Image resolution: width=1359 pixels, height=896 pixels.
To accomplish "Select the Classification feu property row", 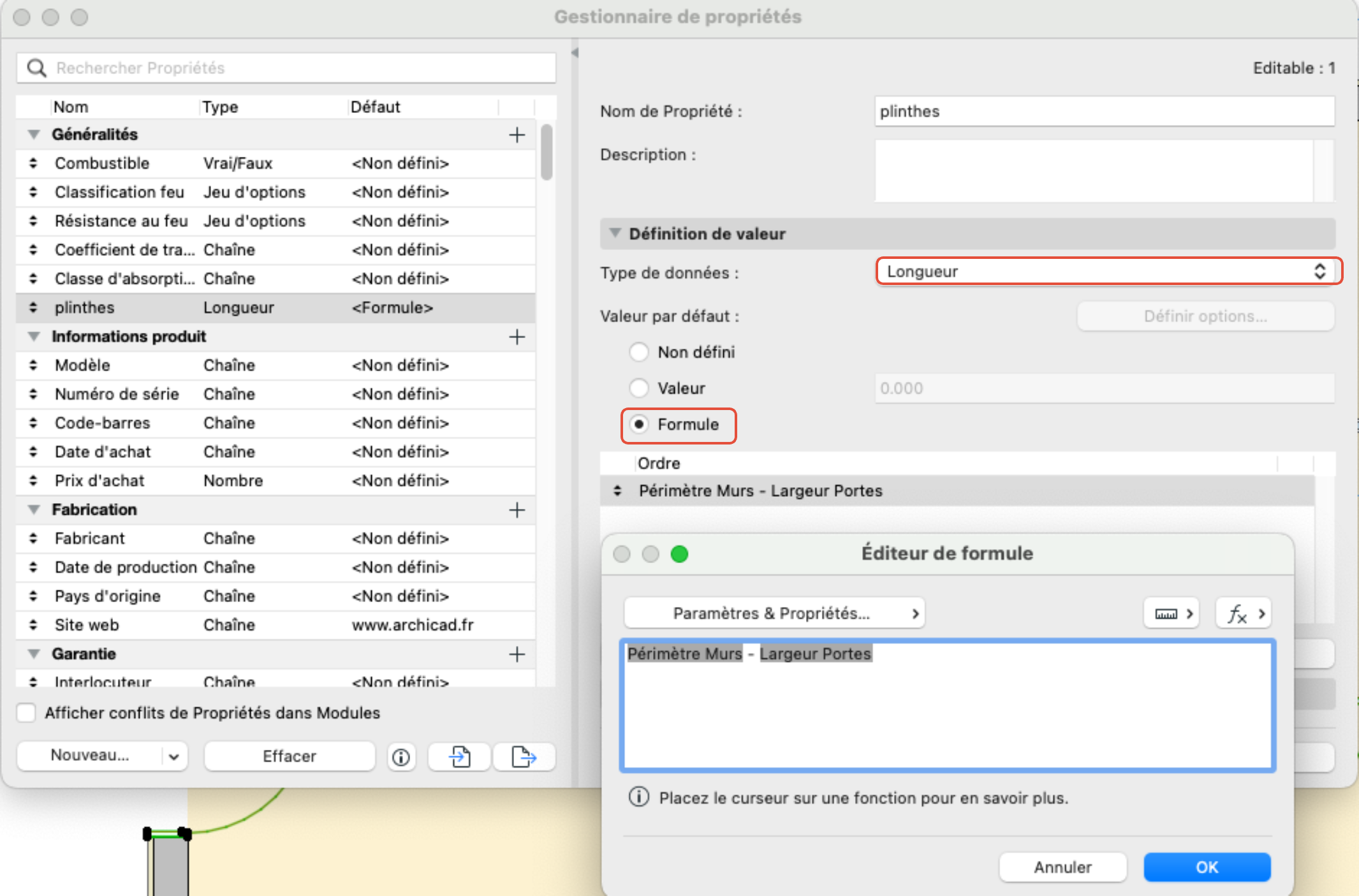I will (x=275, y=192).
